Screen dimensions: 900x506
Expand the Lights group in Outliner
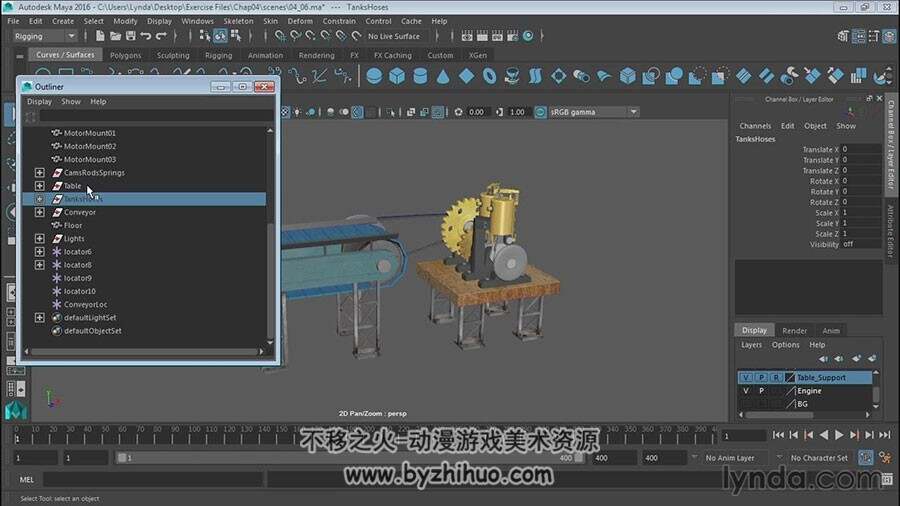pyautogui.click(x=40, y=238)
